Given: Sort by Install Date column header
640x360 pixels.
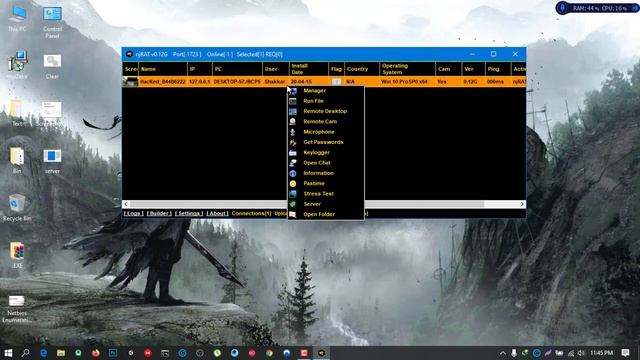Looking at the screenshot, I should coord(308,69).
